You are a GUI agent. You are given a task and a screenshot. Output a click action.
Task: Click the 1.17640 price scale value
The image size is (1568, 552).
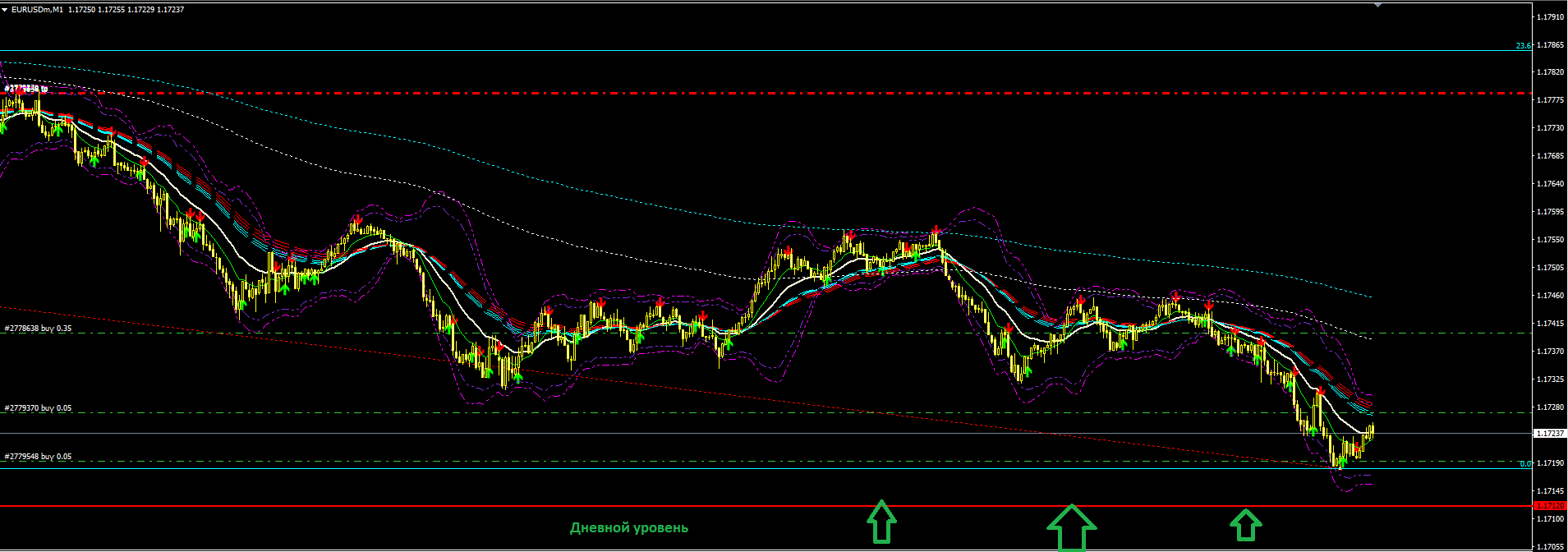click(x=1550, y=184)
